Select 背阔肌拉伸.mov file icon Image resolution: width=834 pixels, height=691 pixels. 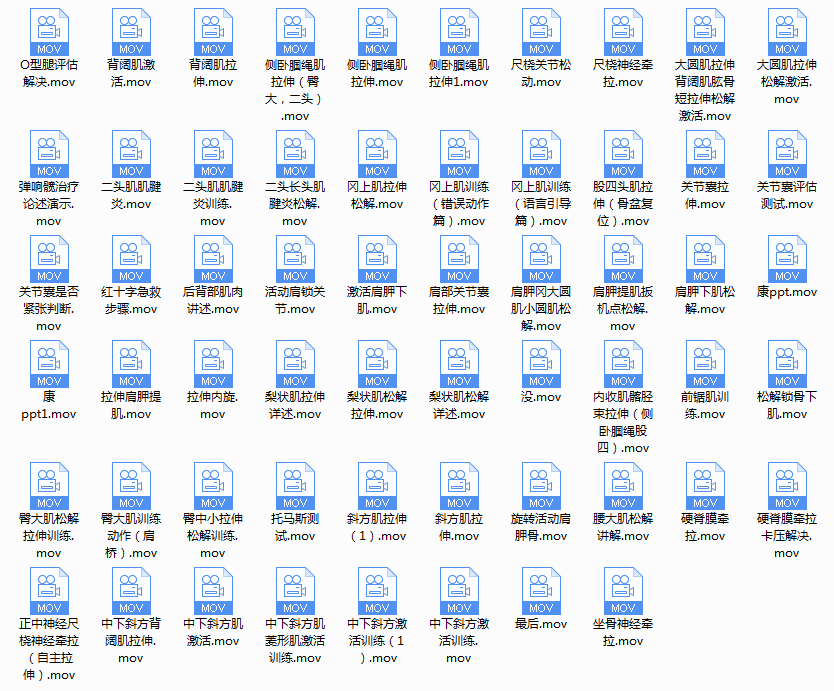pos(213,31)
